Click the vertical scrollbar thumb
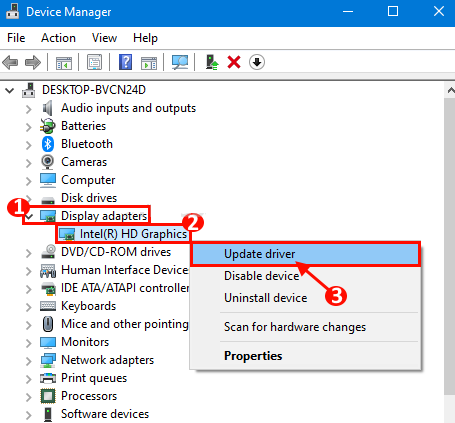The height and width of the screenshot is (423, 455). tap(450, 247)
